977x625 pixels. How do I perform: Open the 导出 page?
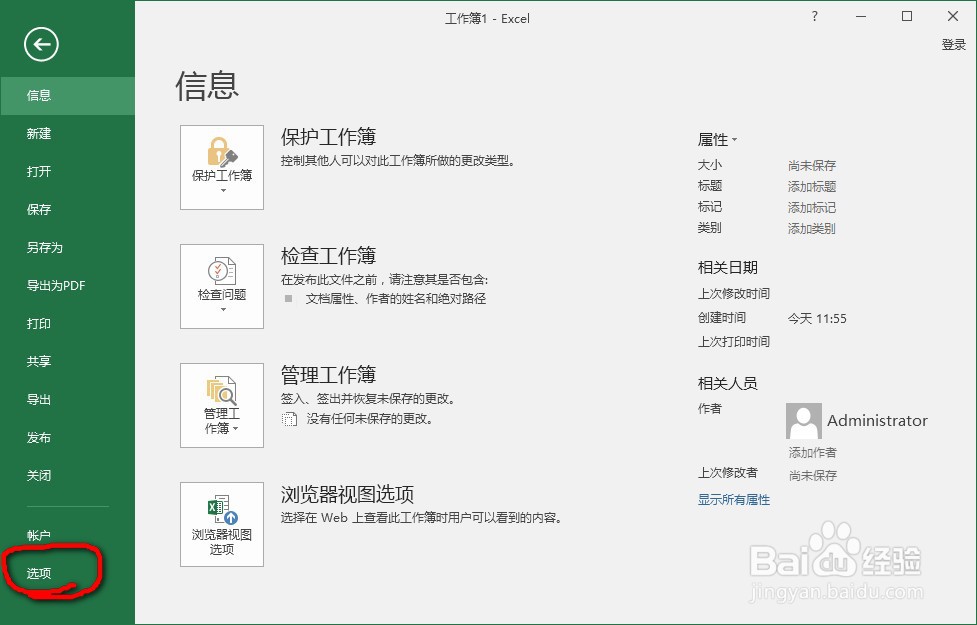tap(67, 399)
